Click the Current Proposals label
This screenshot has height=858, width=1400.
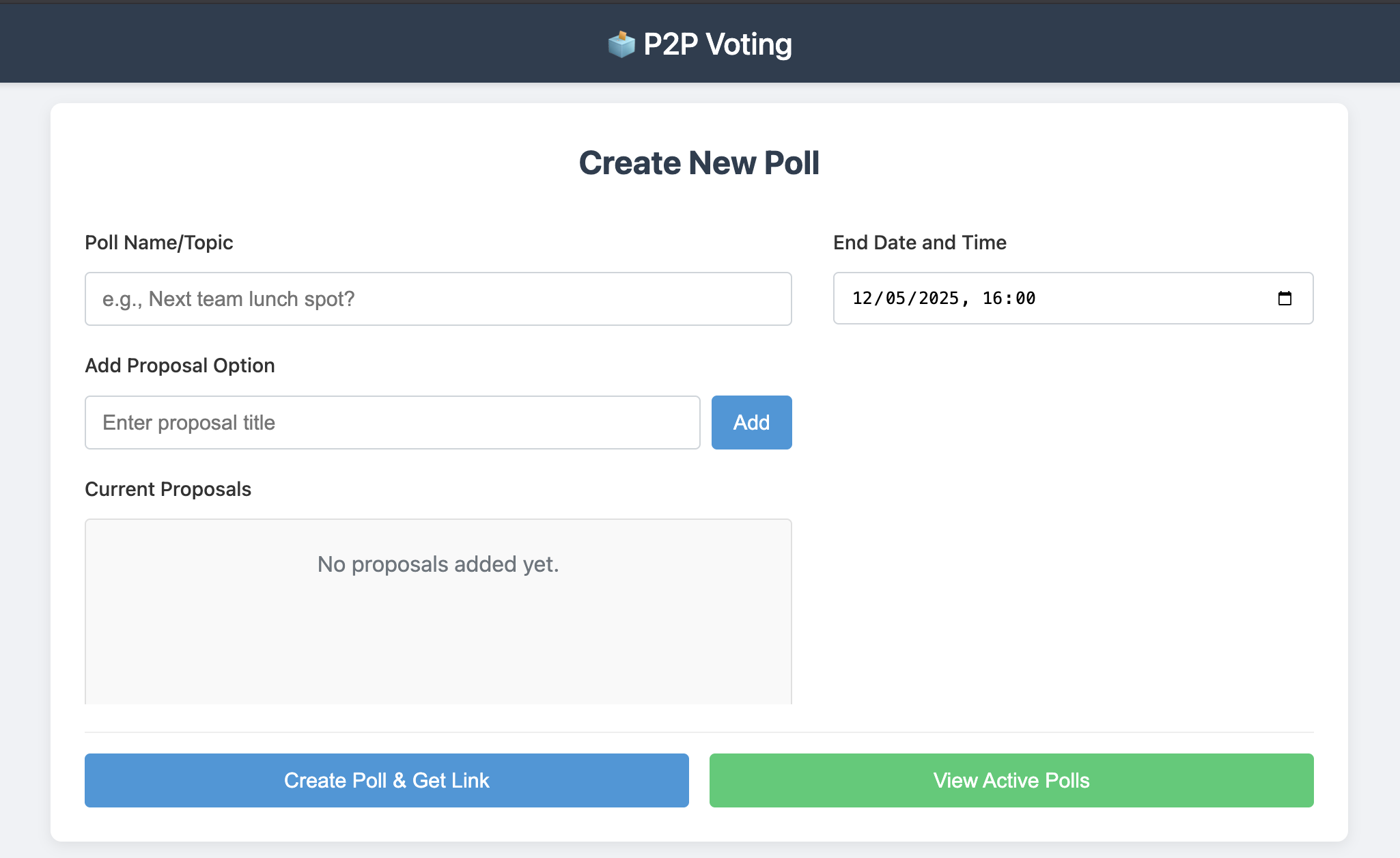coord(168,489)
